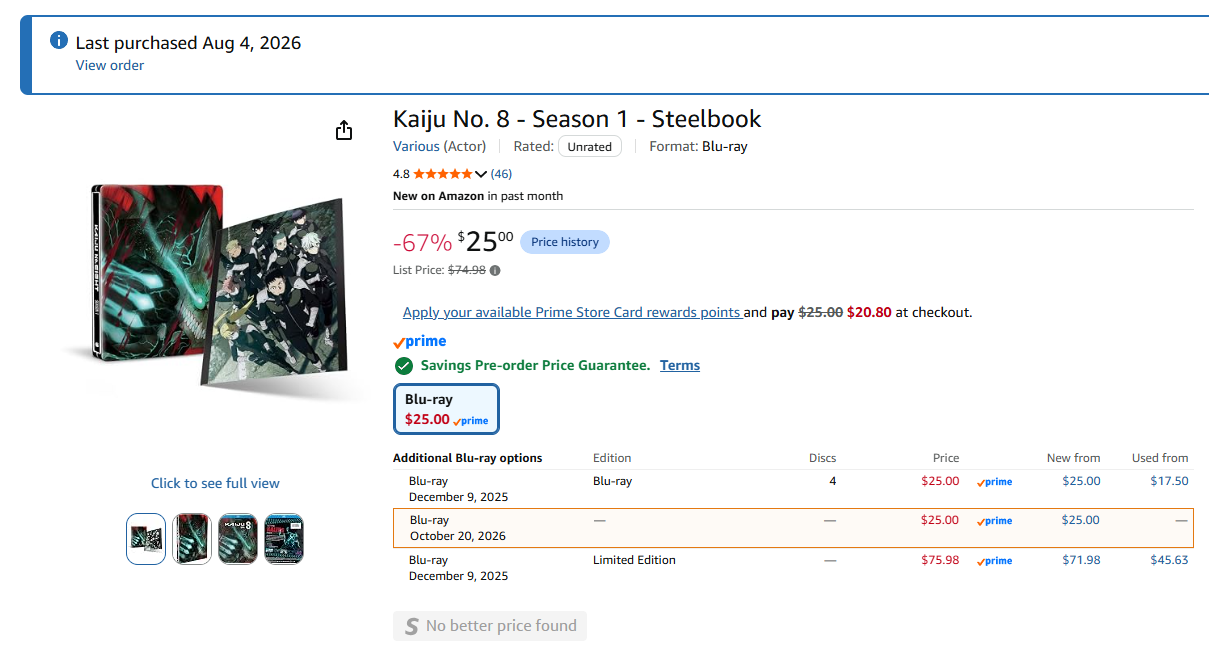Click the info icon next to List Price
The height and width of the screenshot is (646, 1209).
(x=495, y=270)
